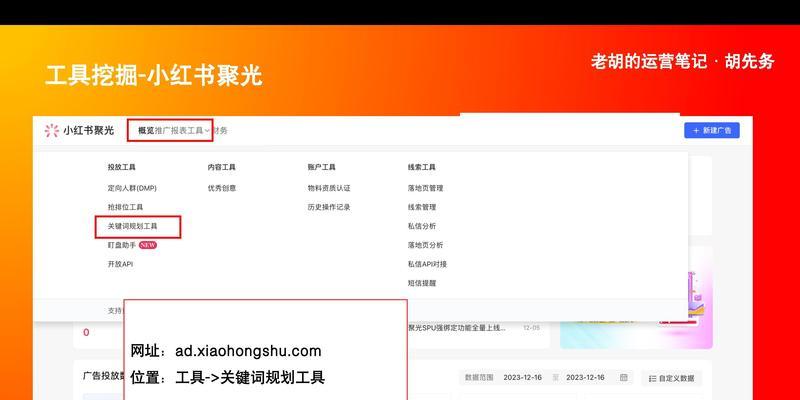This screenshot has width=800, height=400.
Task: Open 落地页分析 menu entry
Action: (x=425, y=245)
